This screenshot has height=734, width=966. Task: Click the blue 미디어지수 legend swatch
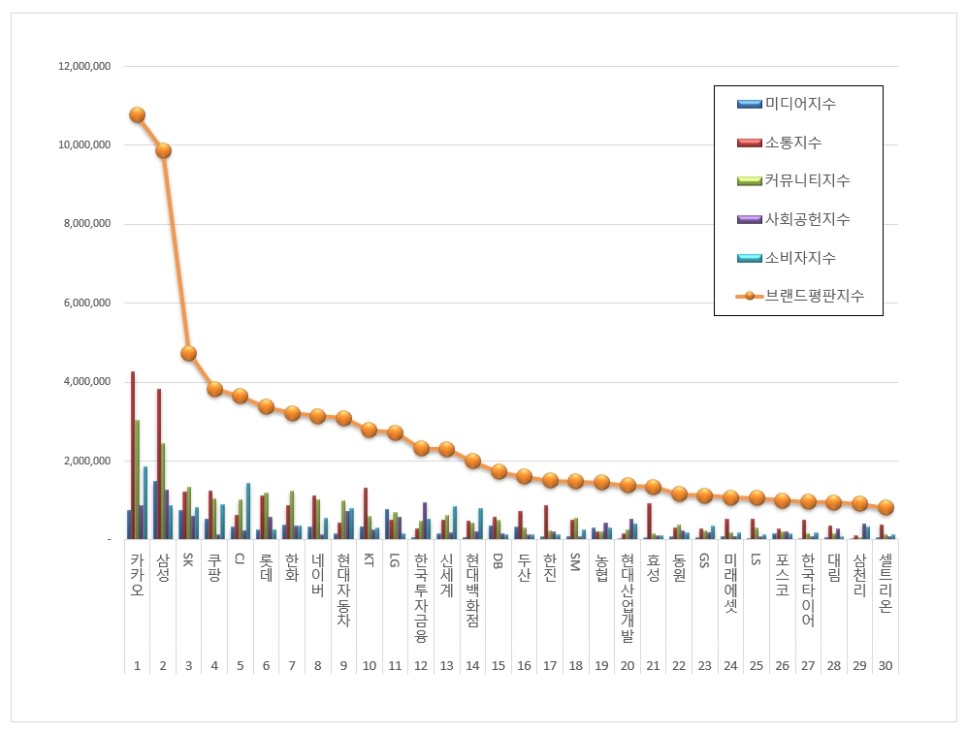pyautogui.click(x=749, y=104)
